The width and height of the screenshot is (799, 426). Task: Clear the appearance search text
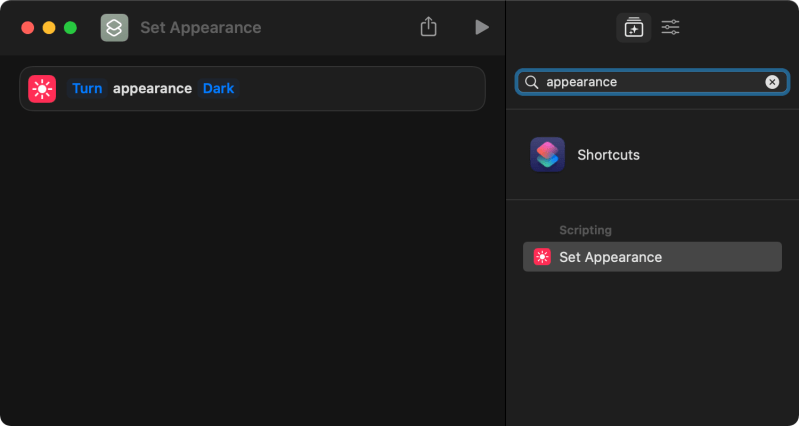(772, 82)
